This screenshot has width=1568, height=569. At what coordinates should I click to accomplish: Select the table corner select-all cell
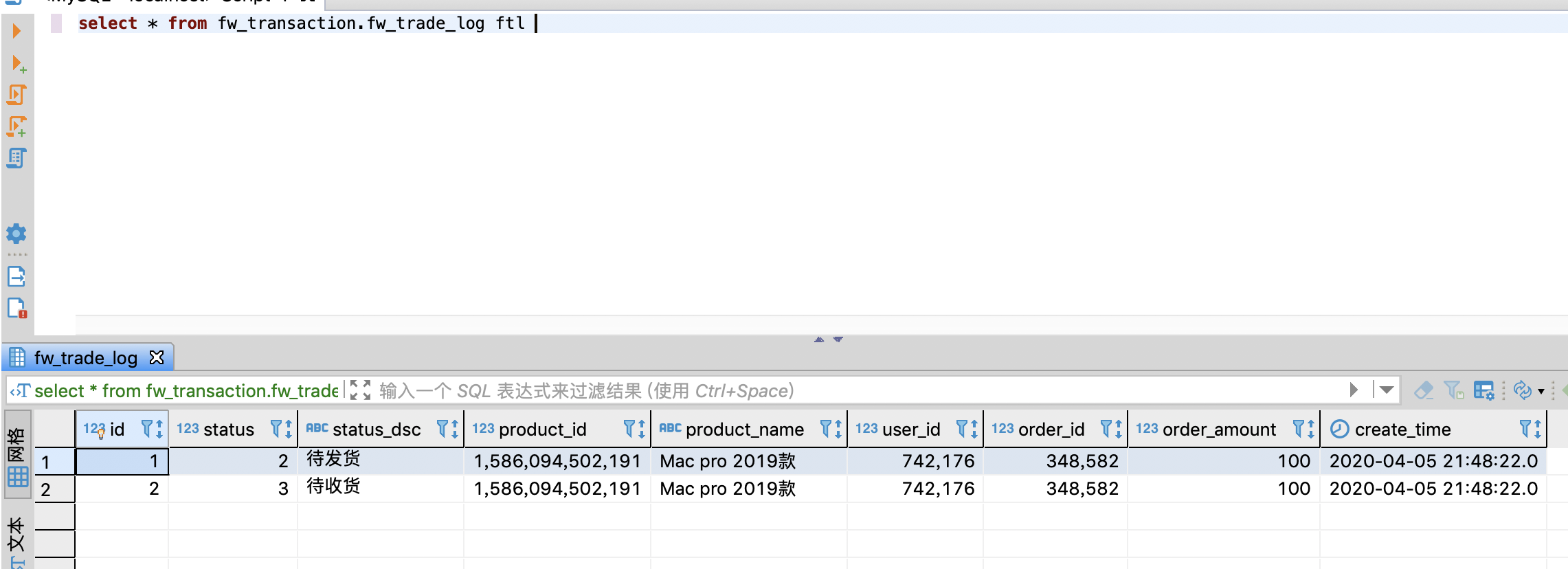coord(54,429)
